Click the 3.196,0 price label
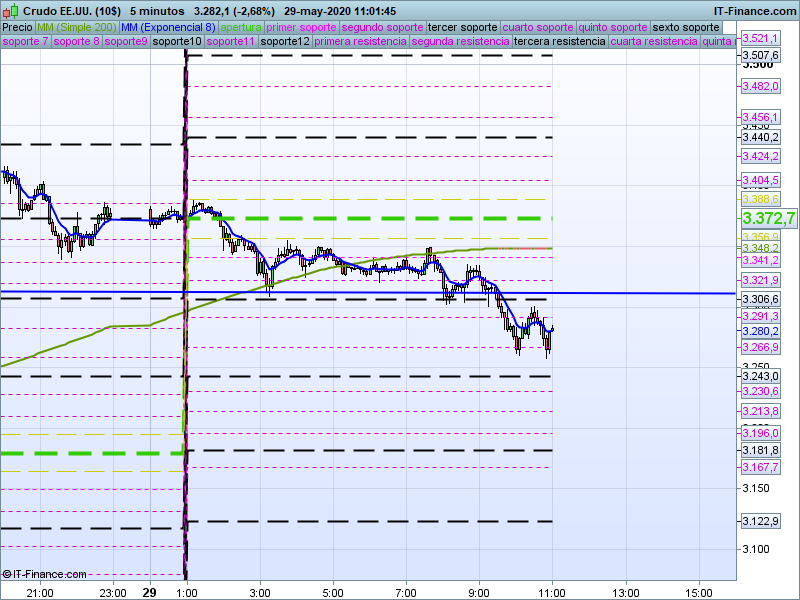The image size is (800, 600). click(x=760, y=433)
